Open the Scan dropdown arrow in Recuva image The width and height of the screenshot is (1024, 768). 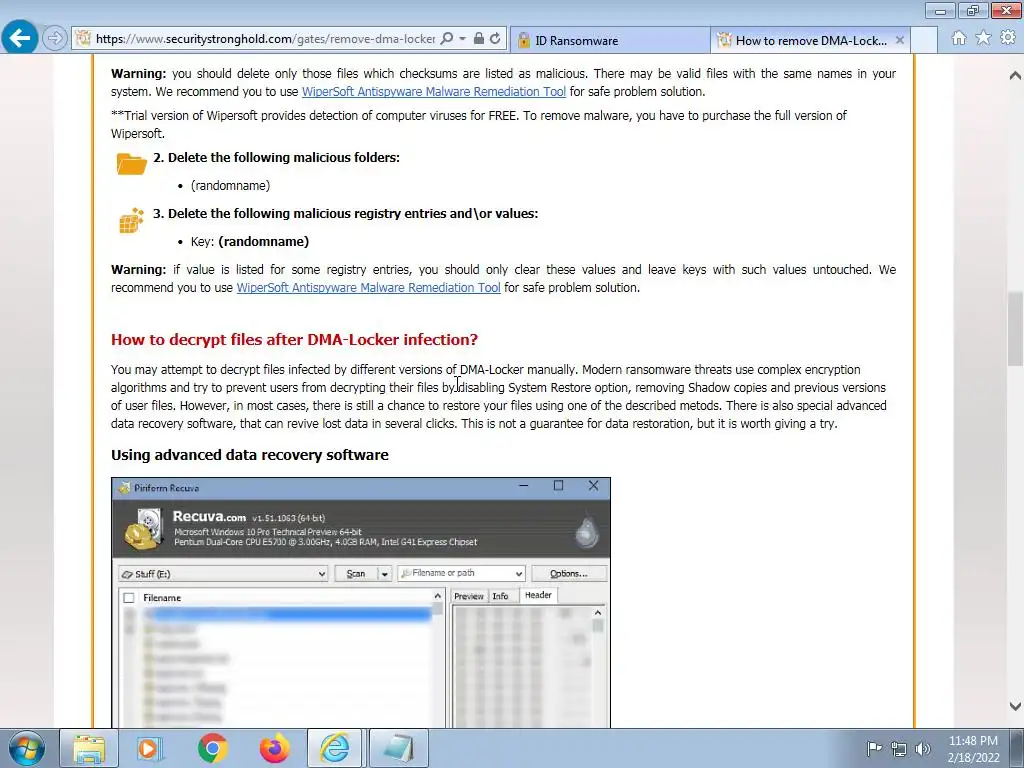pyautogui.click(x=385, y=573)
